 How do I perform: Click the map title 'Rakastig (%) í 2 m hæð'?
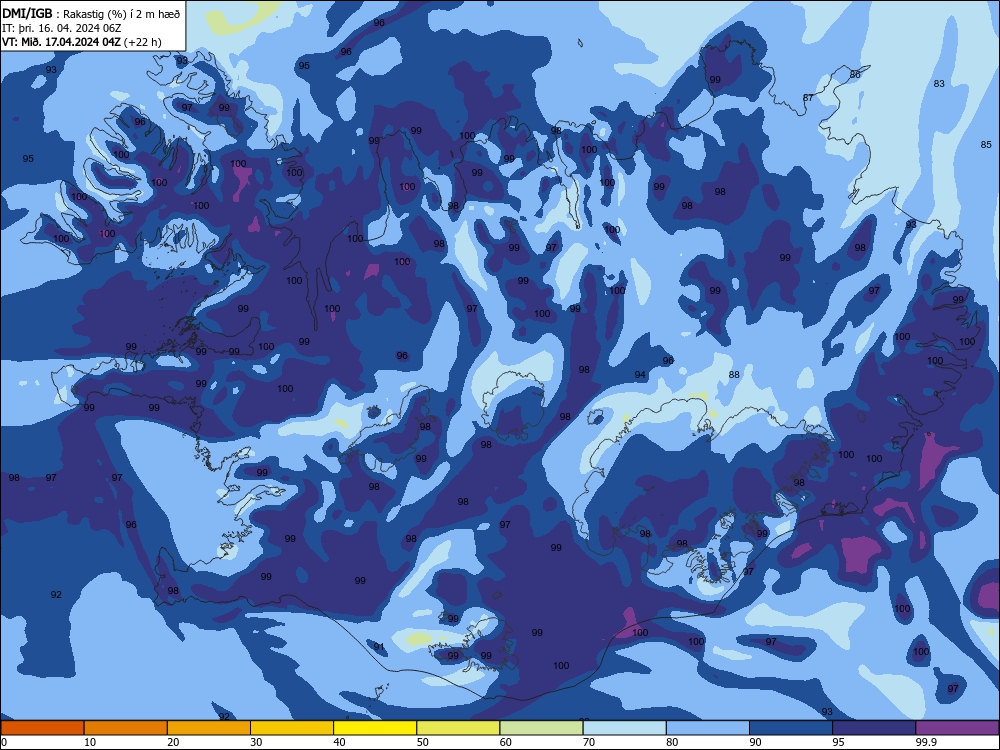click(121, 14)
